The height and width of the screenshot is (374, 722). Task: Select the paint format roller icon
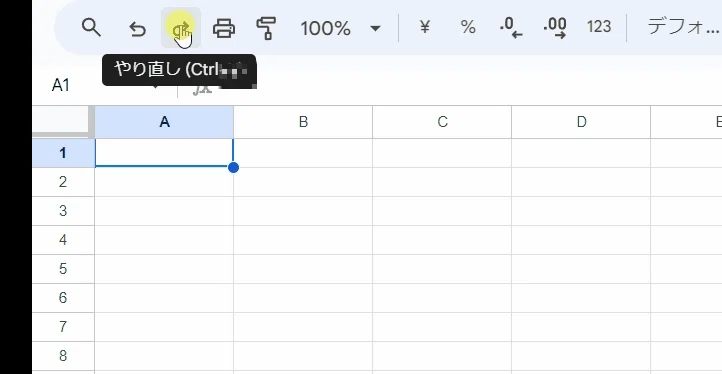coord(266,28)
